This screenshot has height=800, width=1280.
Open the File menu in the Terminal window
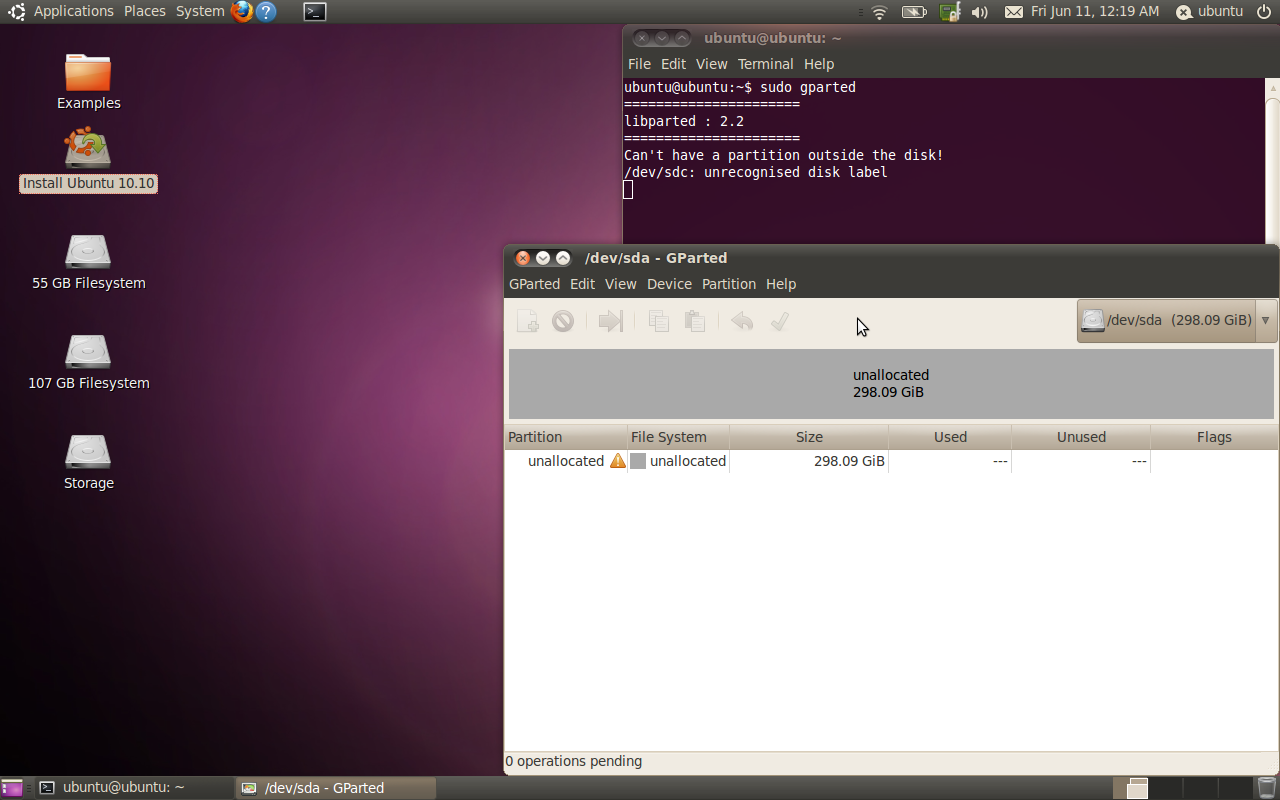coord(639,64)
